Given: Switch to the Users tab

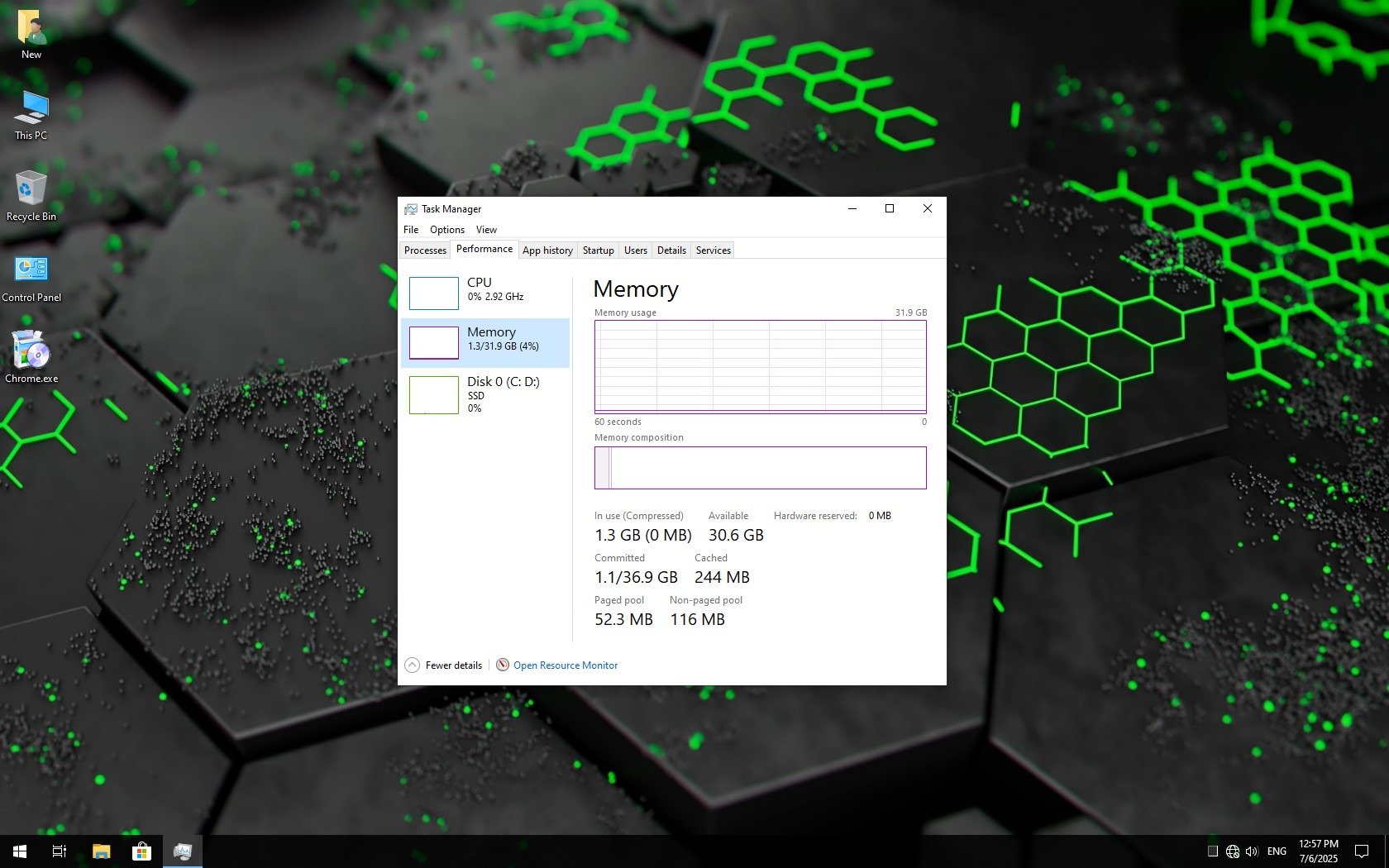Looking at the screenshot, I should click(636, 250).
